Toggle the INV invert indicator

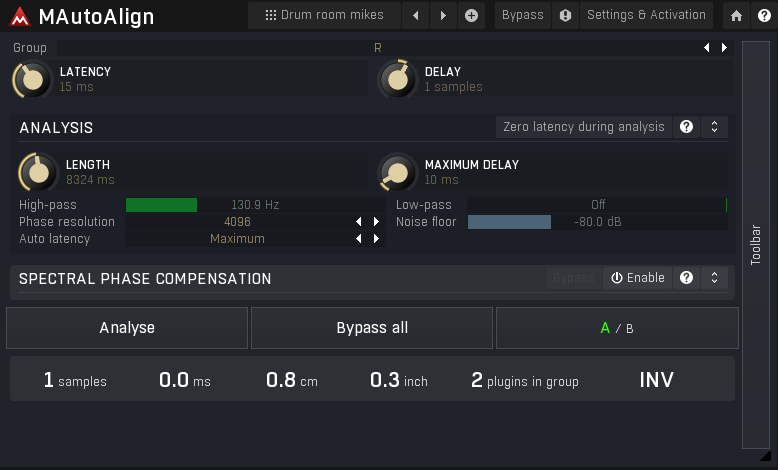click(x=656, y=380)
